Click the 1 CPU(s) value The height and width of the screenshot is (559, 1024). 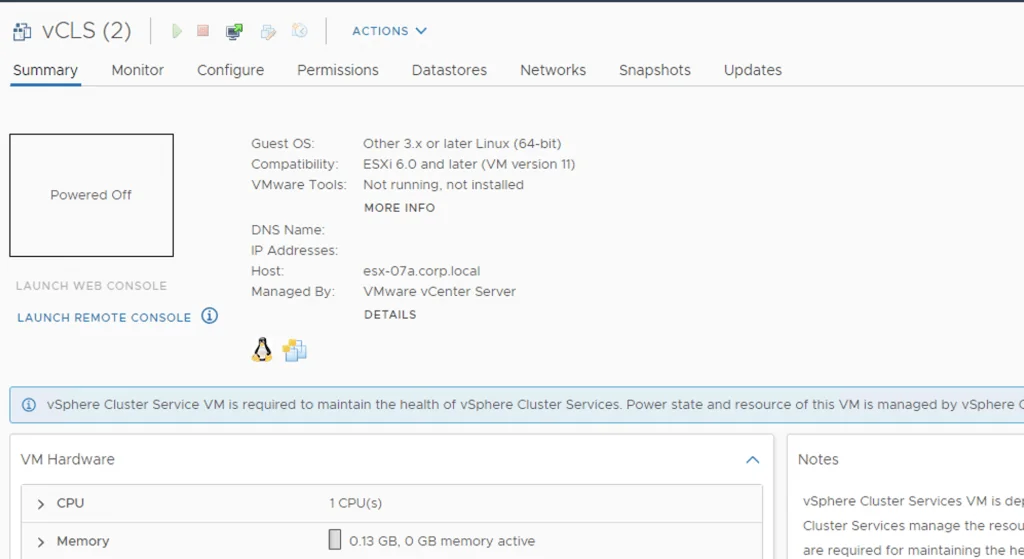click(x=355, y=503)
